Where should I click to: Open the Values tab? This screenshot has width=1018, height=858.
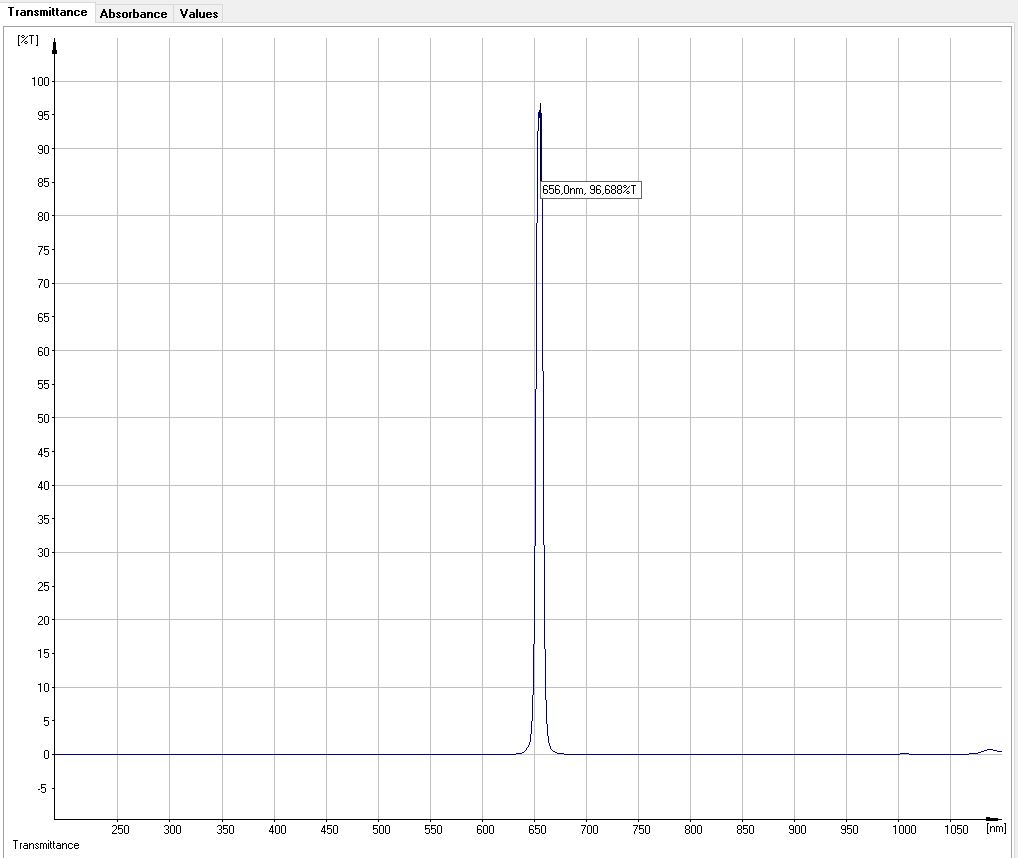coord(199,13)
